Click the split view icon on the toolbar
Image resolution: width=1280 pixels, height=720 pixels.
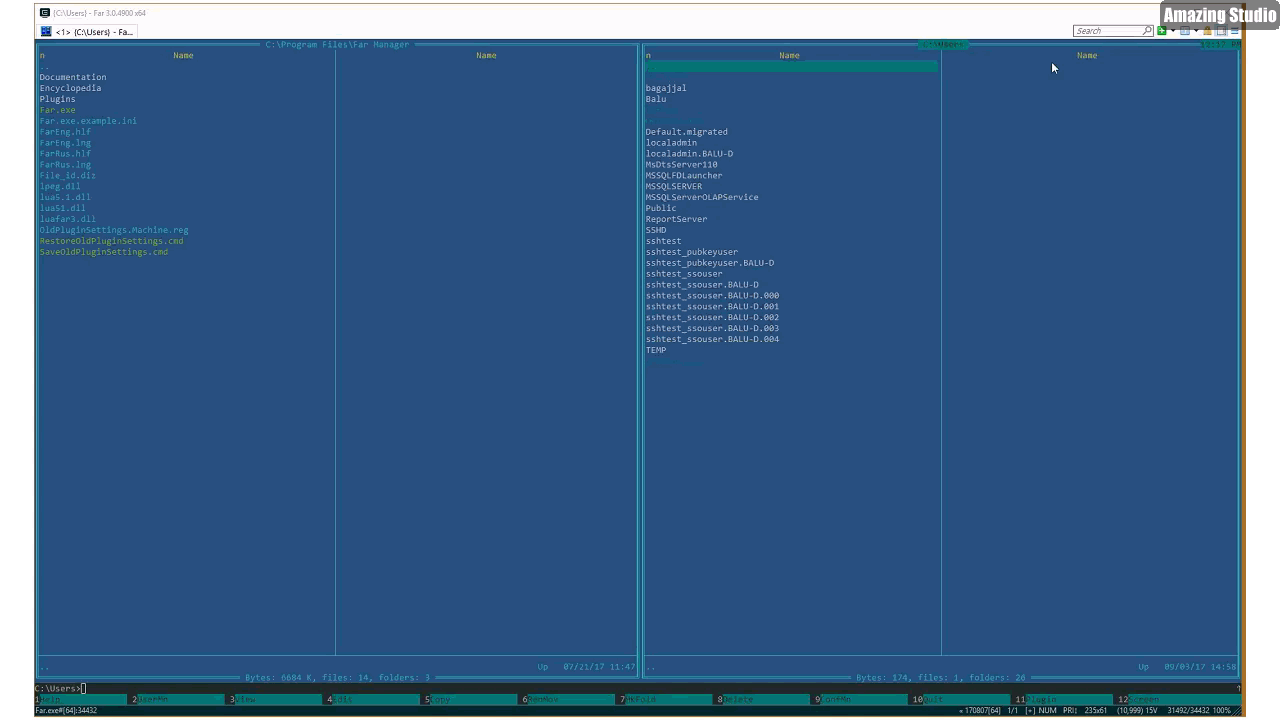[1184, 31]
